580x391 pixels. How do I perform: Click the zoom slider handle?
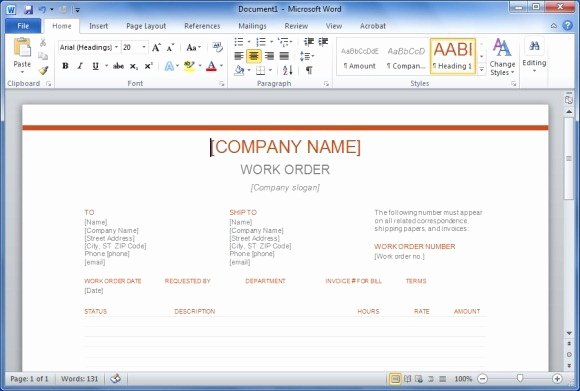pos(520,378)
